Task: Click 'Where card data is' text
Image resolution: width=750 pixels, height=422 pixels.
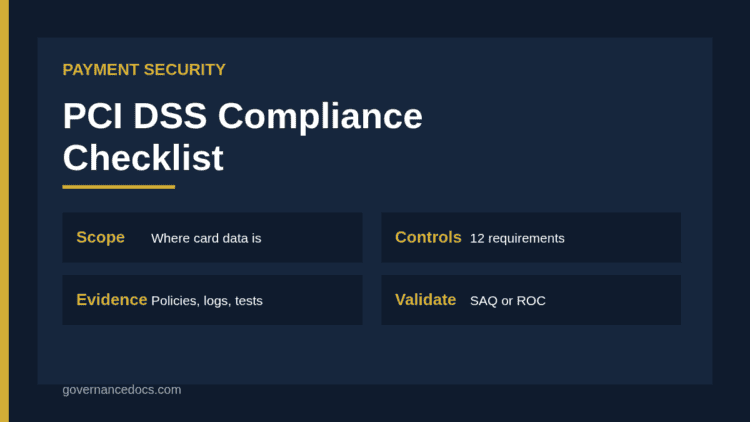Action: click(x=206, y=238)
